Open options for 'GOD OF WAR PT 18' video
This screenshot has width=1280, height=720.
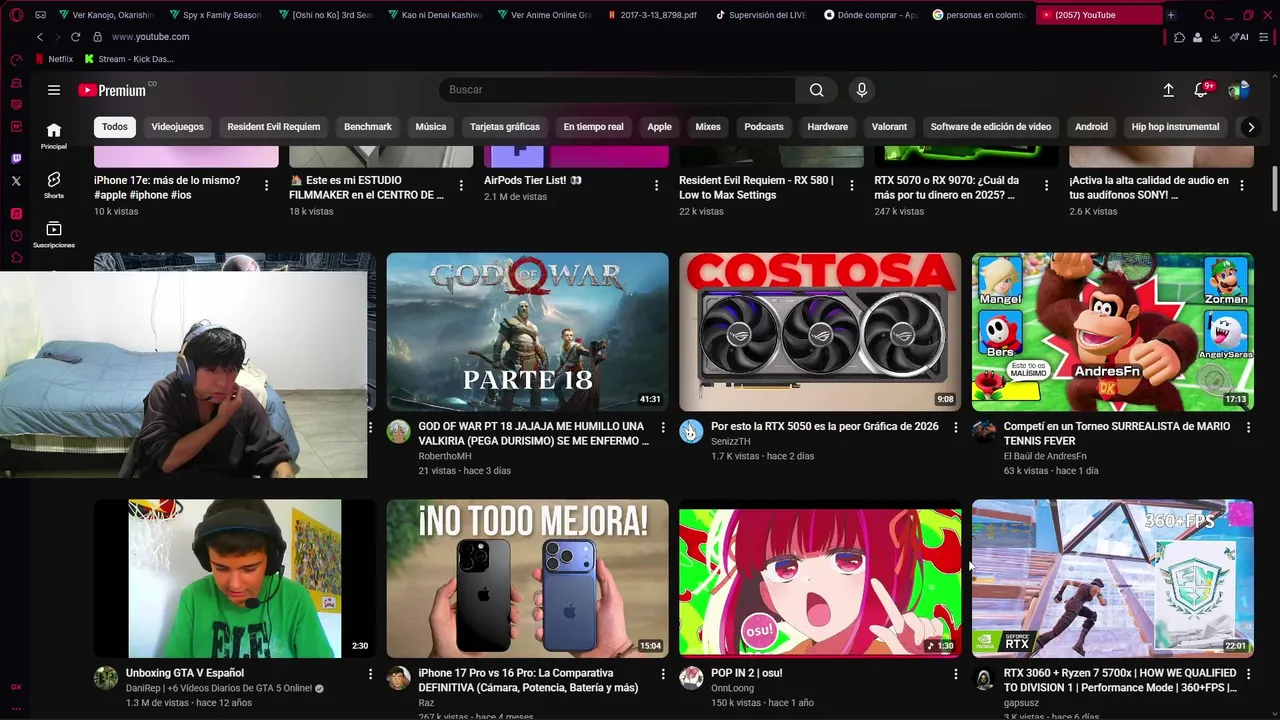(662, 427)
